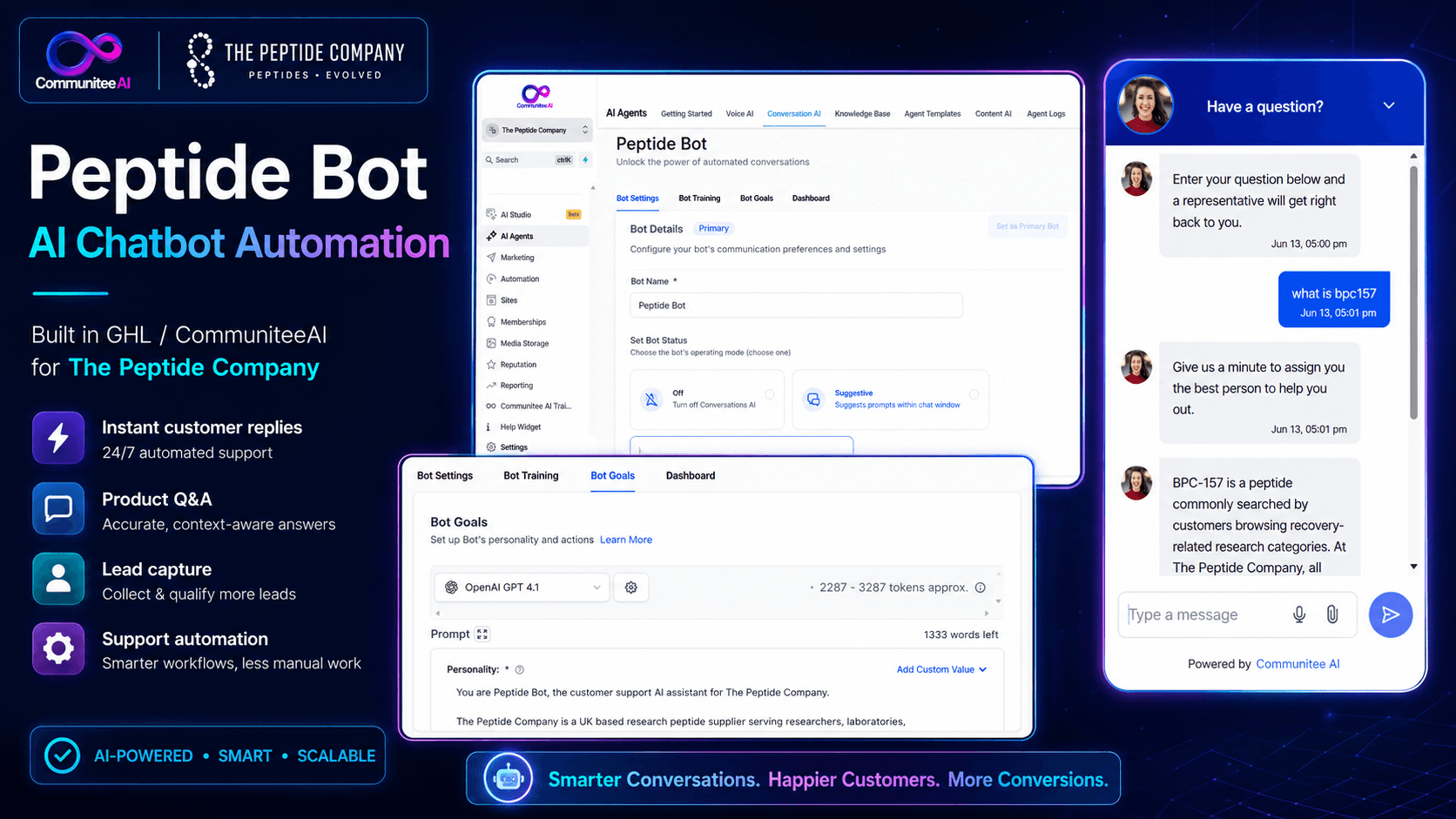Click the lightning quick-actions icon beside Search
1456x819 pixels.
click(x=585, y=160)
